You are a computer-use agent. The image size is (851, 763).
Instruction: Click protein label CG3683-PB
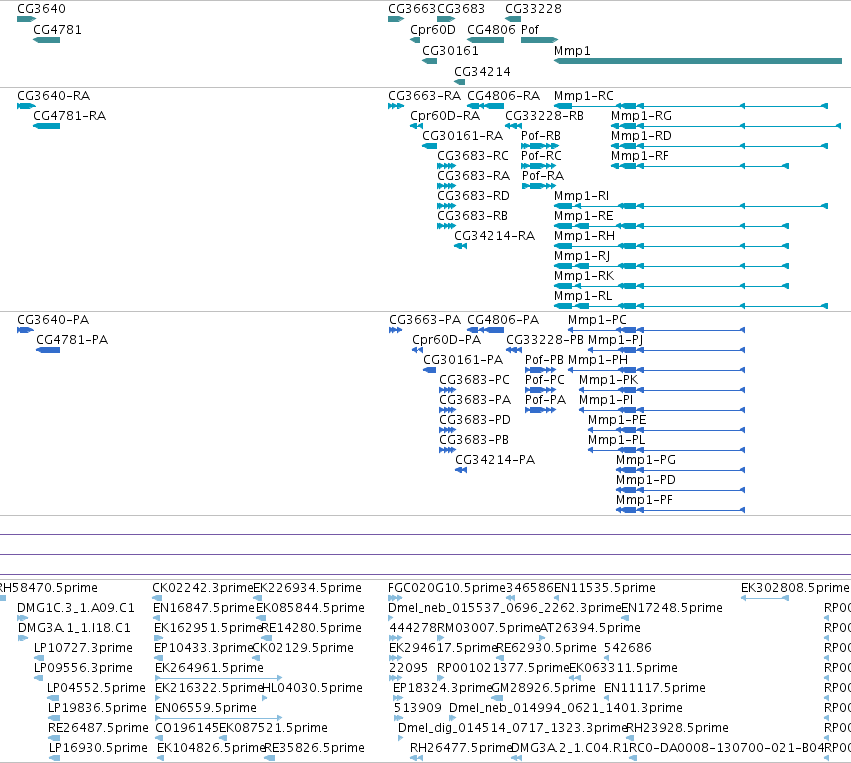pos(474,440)
